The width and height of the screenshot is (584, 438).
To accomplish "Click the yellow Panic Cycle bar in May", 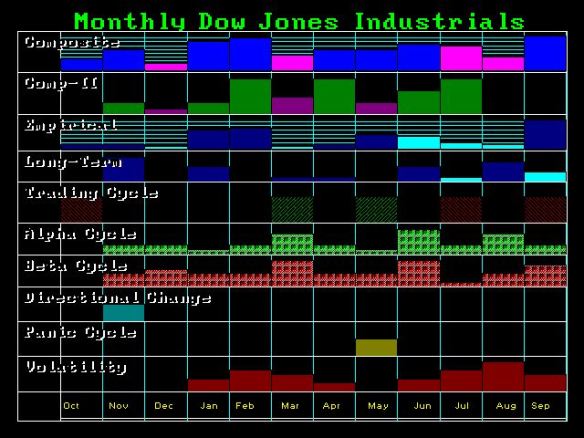I will click(376, 347).
